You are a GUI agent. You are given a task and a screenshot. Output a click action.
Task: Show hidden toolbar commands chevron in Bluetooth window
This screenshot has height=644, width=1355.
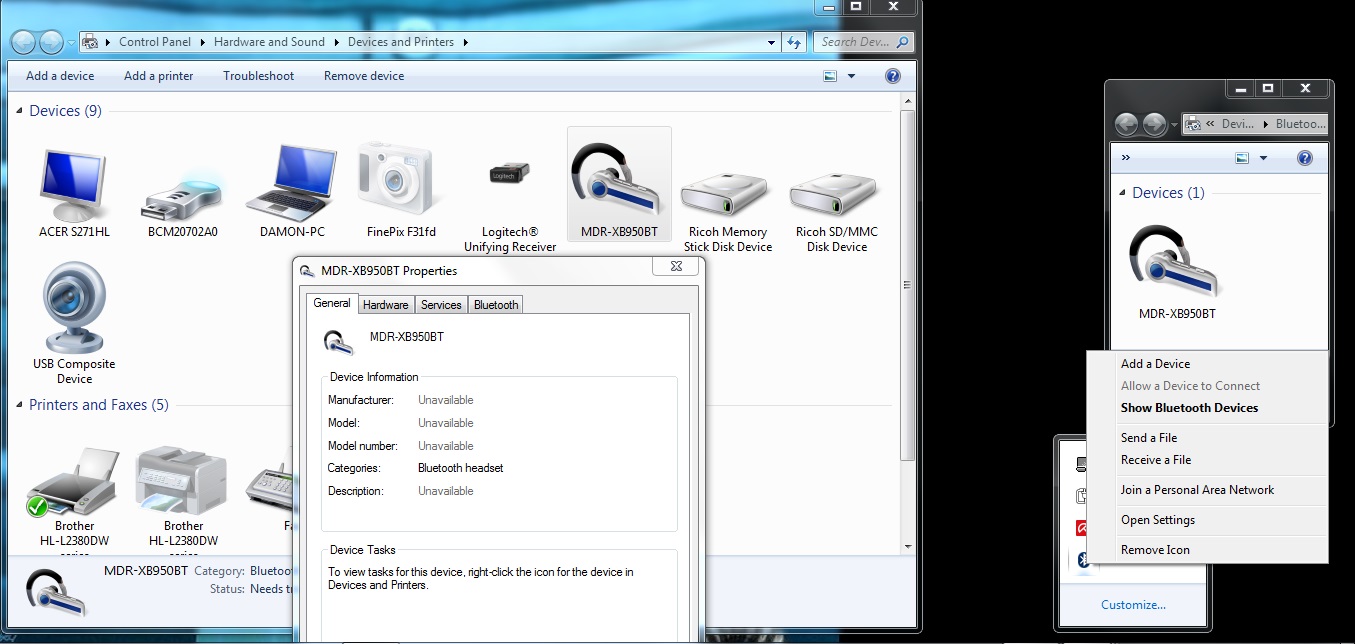1126,158
